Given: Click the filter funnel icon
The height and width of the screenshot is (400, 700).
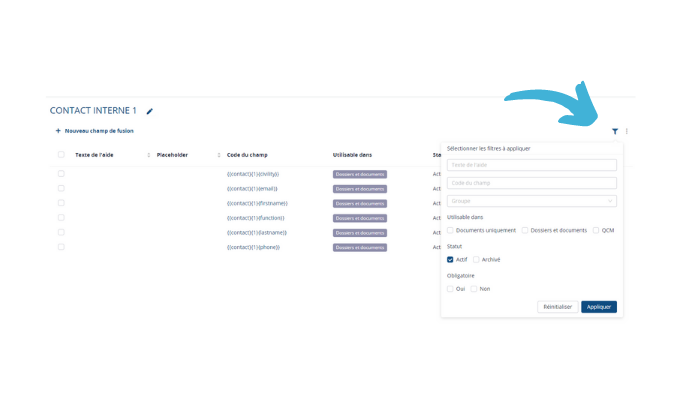Looking at the screenshot, I should click(615, 131).
